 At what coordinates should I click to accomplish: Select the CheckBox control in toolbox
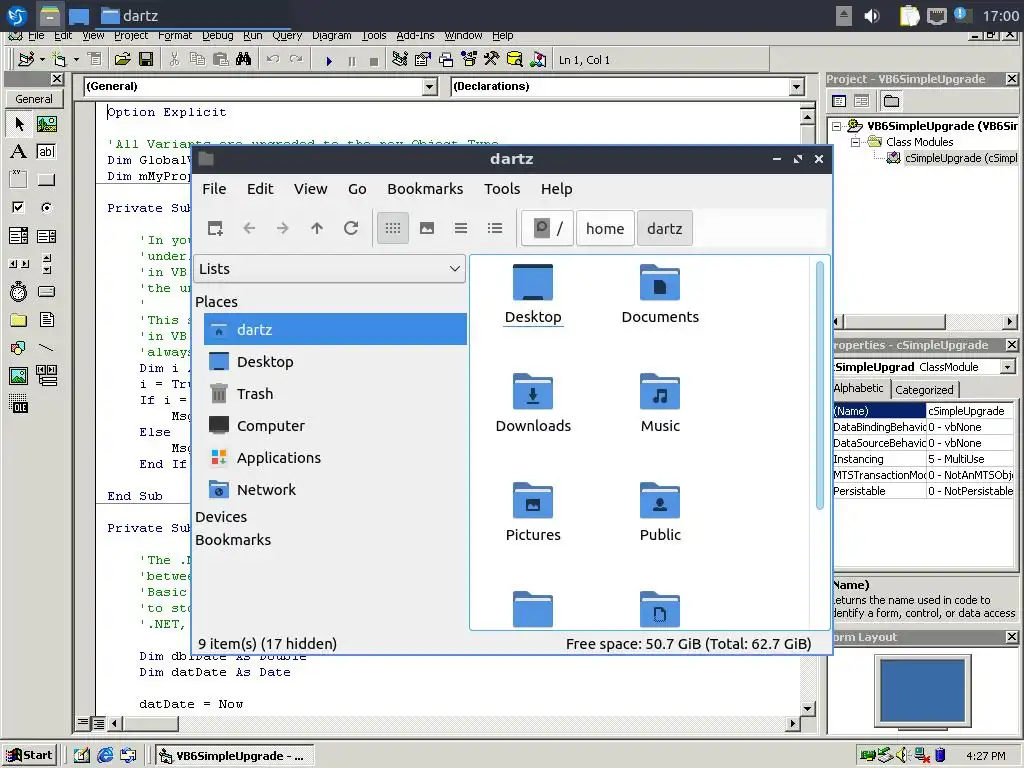point(19,208)
